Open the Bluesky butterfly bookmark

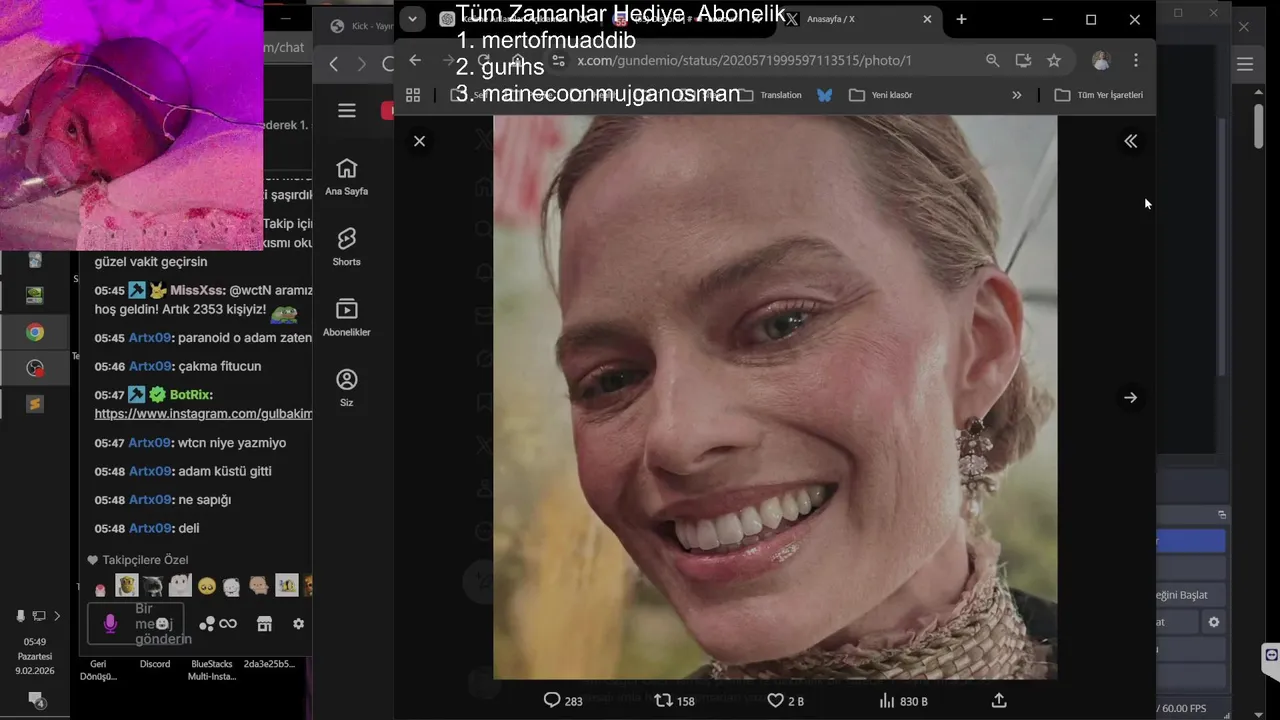pos(825,95)
